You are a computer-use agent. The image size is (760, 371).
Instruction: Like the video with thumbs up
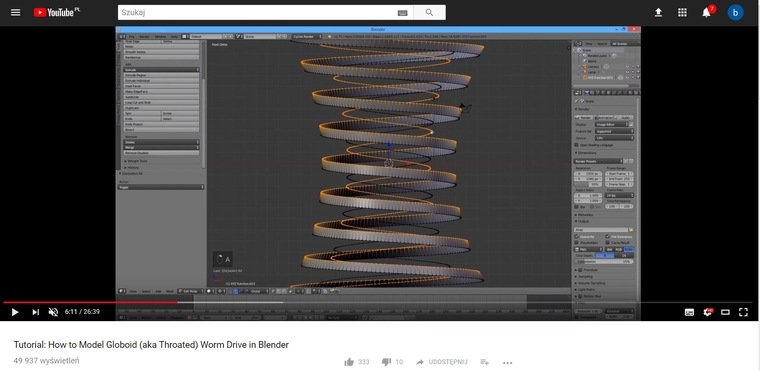click(x=349, y=362)
